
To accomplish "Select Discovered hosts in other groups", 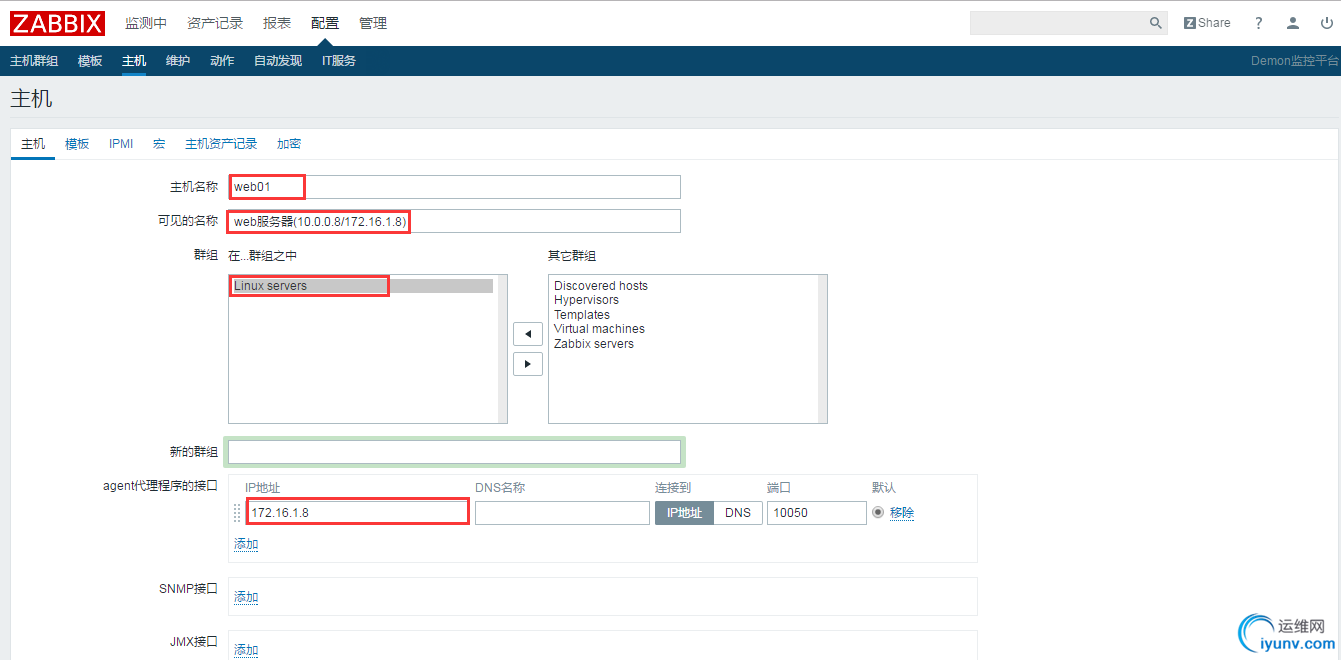I will (x=600, y=286).
